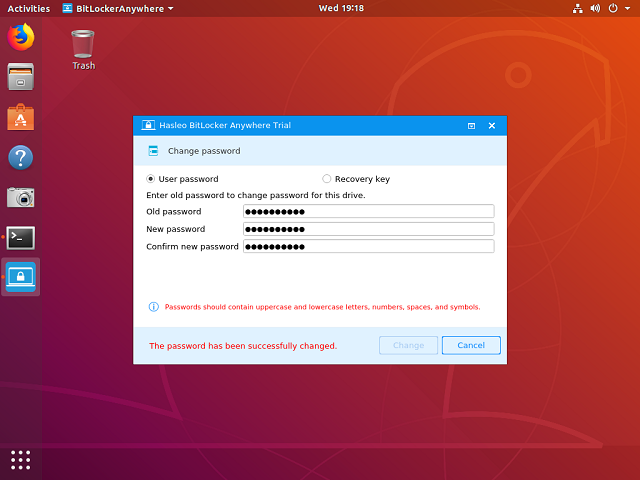Image resolution: width=640 pixels, height=480 pixels.
Task: Open the clock calendar Wed 19:18
Action: pyautogui.click(x=341, y=8)
